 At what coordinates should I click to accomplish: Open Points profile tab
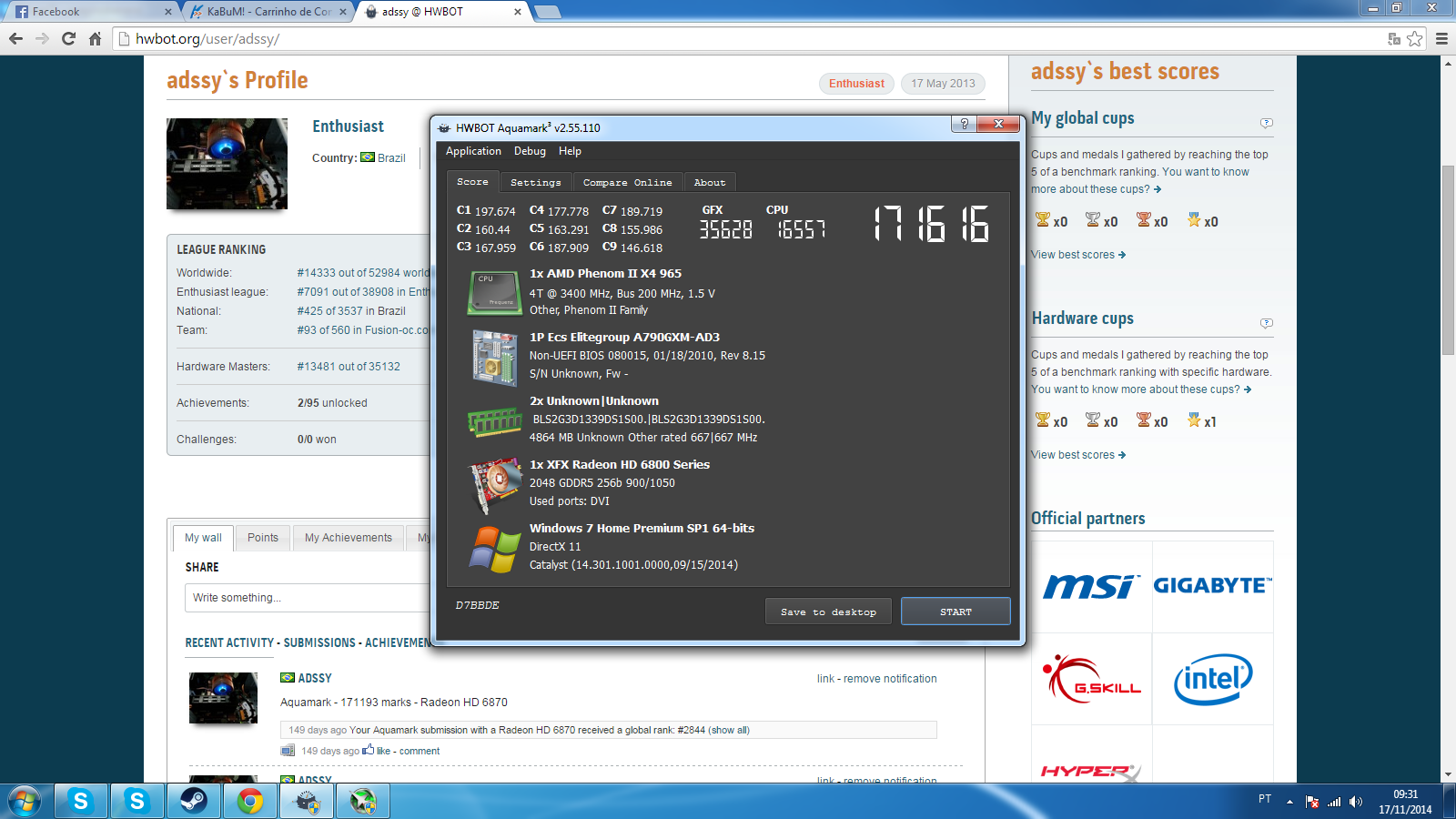263,538
